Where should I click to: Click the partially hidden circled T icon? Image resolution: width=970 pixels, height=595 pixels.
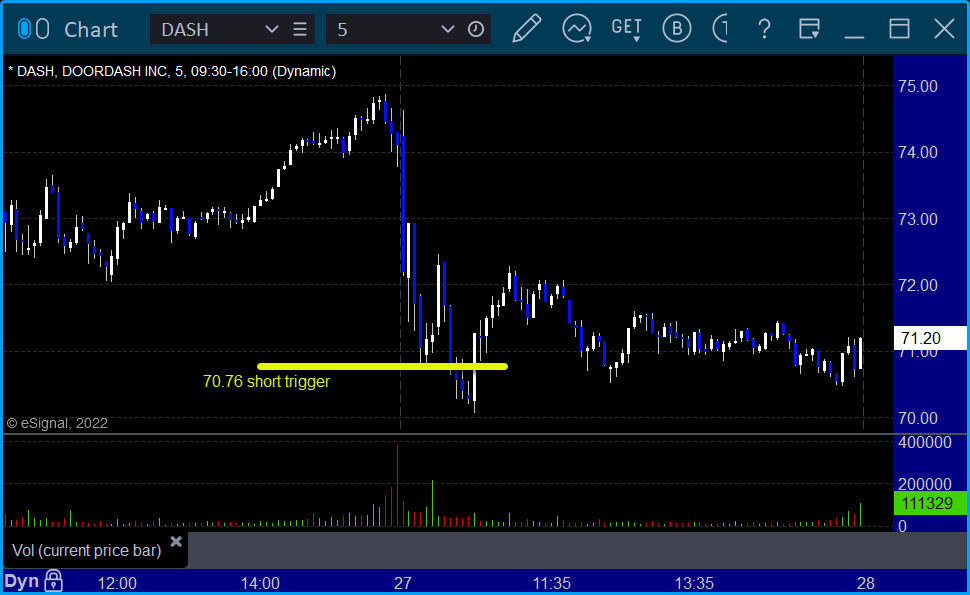coord(720,28)
